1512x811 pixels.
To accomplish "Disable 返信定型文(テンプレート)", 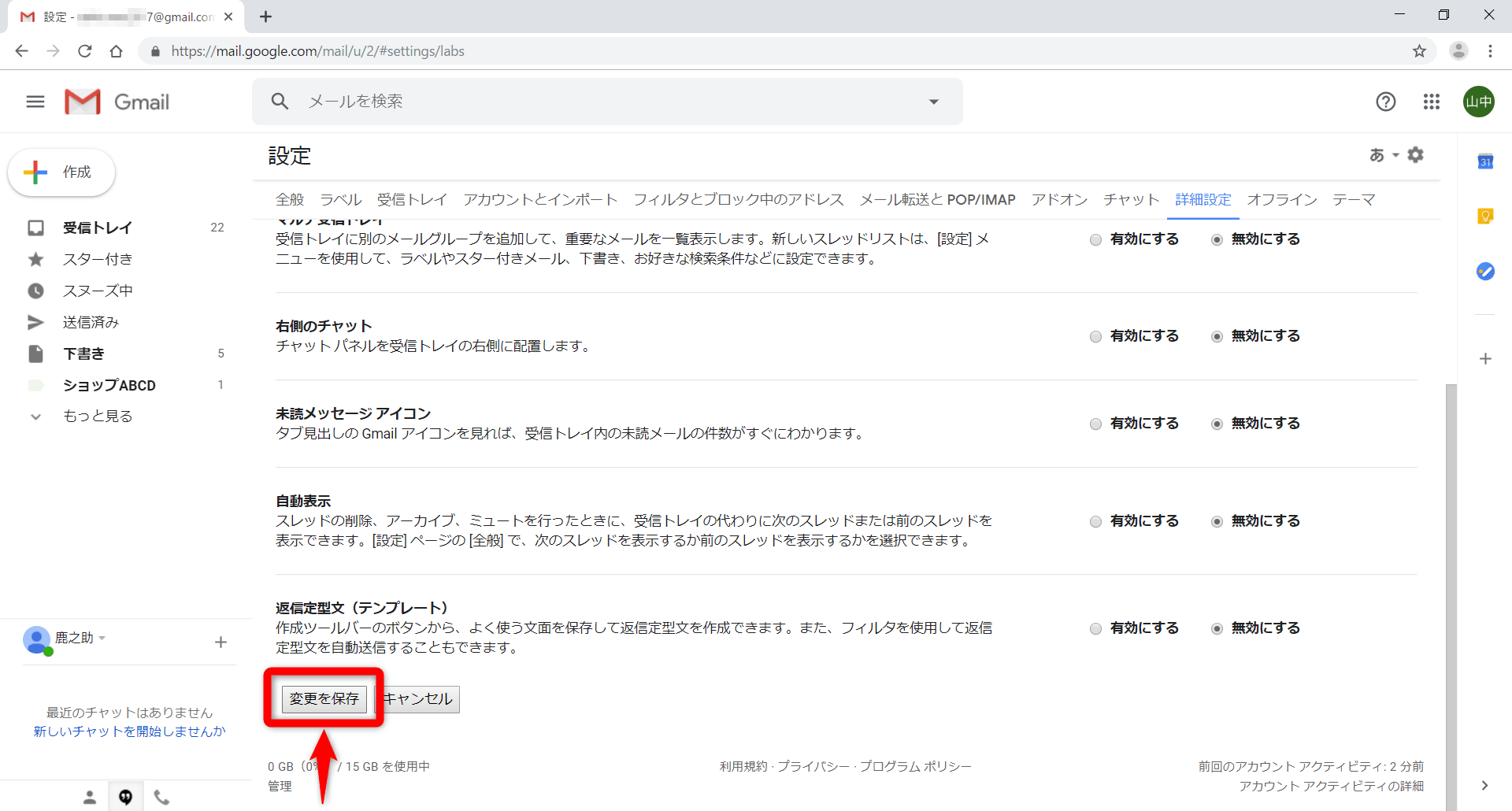I will pos(1217,628).
